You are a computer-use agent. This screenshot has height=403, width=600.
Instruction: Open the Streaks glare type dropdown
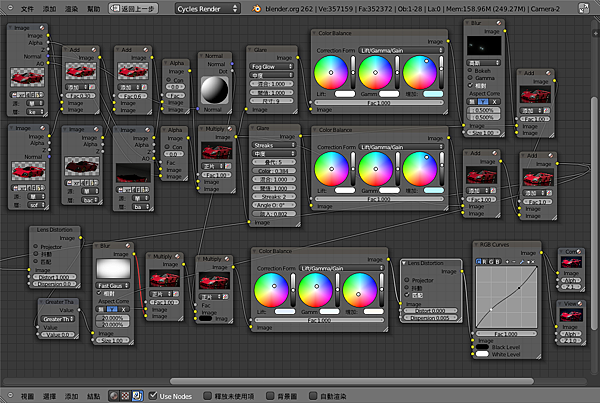pos(274,145)
